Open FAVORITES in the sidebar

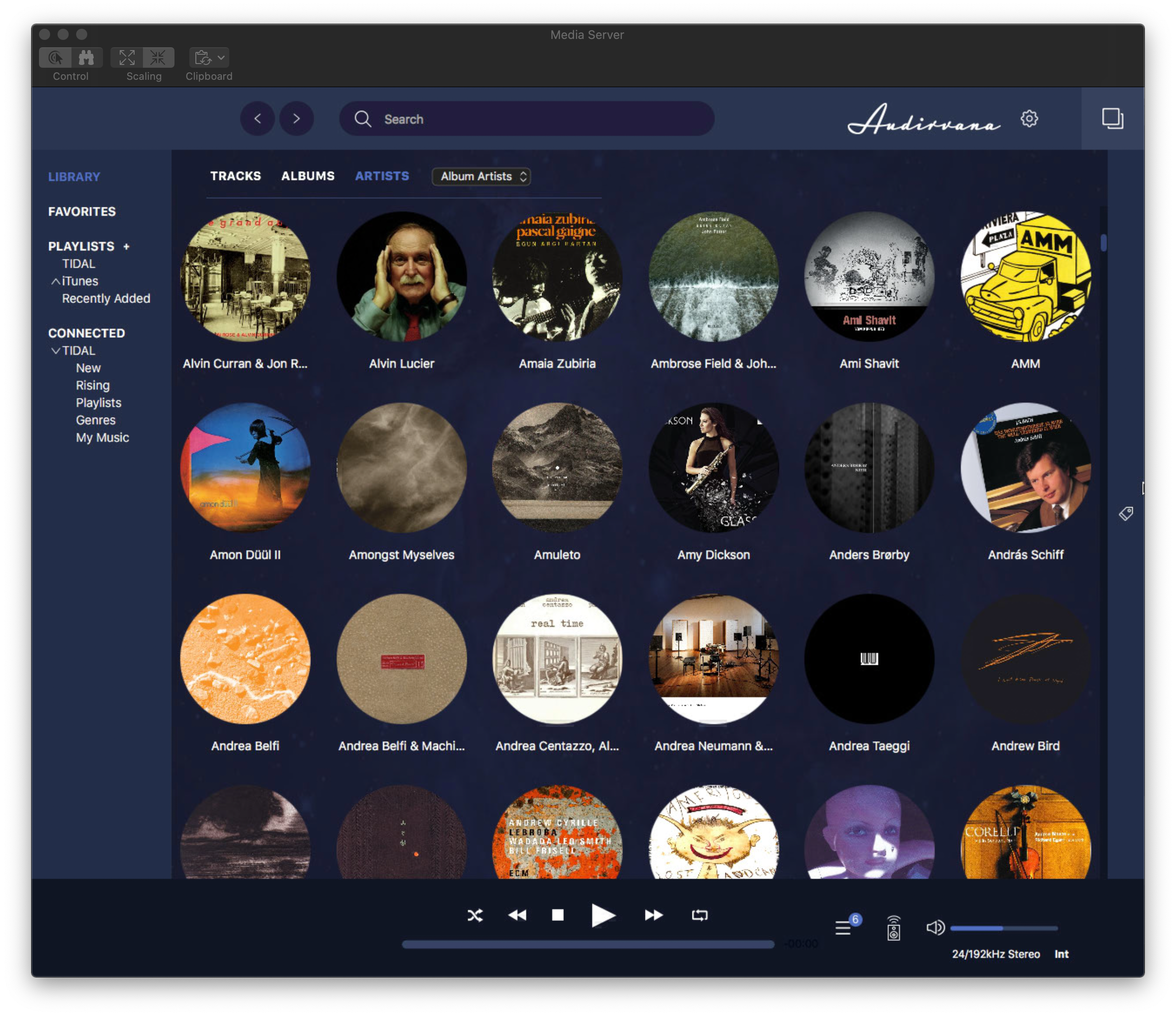82,212
